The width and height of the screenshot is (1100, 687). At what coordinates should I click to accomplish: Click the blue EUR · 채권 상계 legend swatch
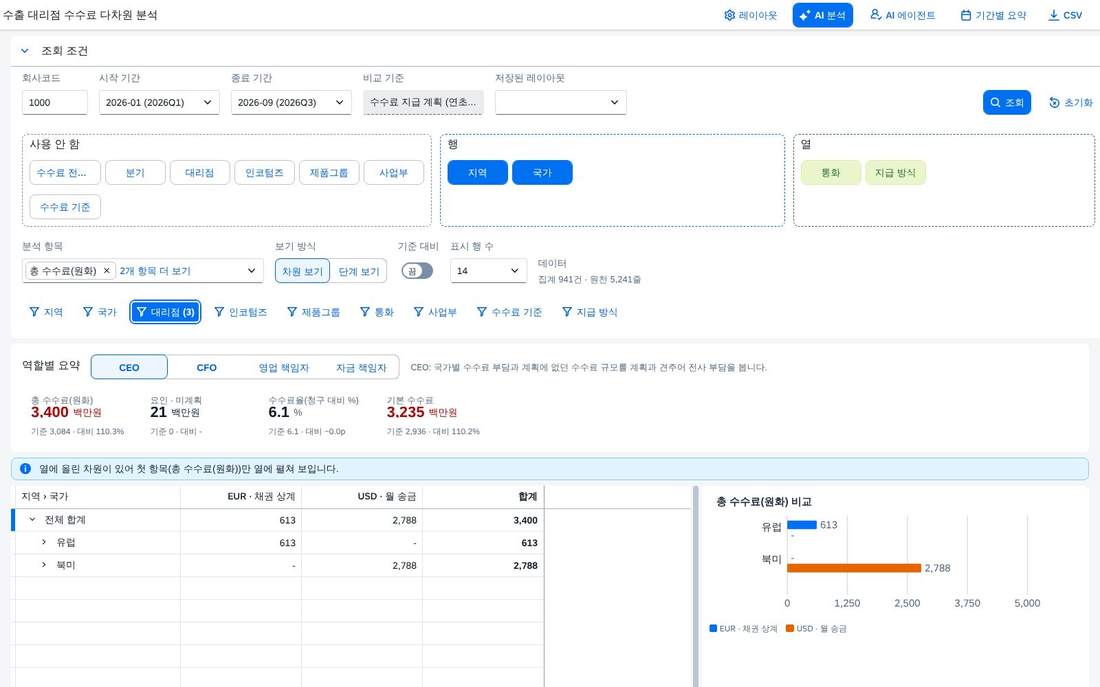pos(713,629)
